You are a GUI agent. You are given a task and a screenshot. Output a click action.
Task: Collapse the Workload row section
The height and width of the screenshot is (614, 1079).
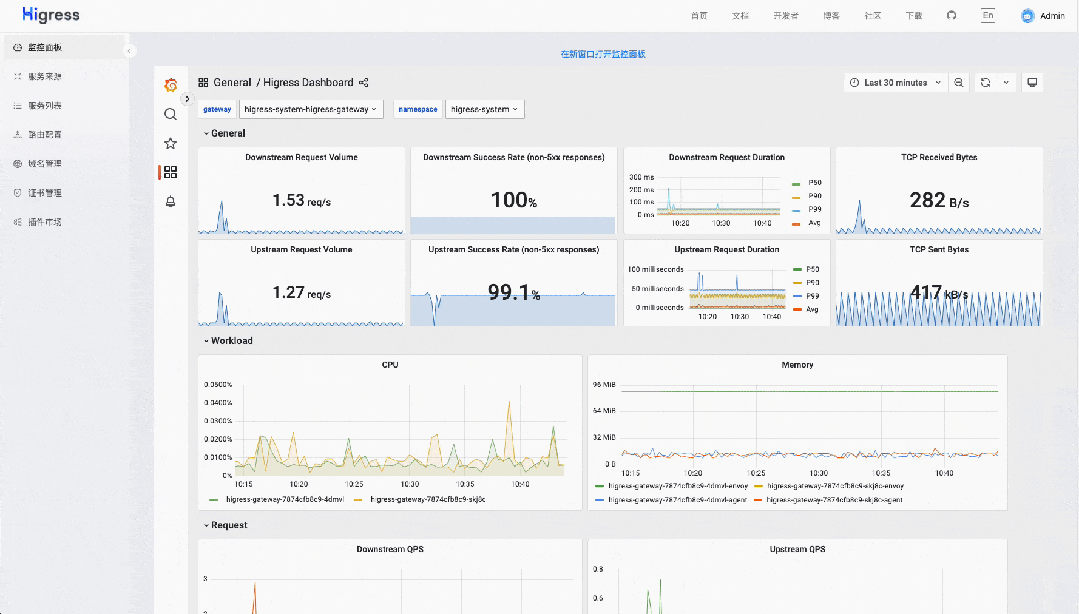228,341
